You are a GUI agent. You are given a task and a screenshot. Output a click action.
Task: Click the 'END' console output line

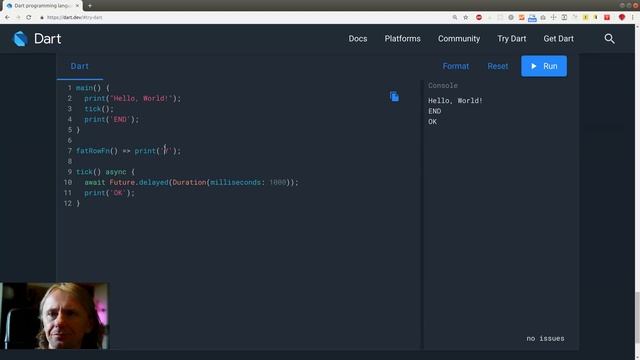(x=435, y=111)
